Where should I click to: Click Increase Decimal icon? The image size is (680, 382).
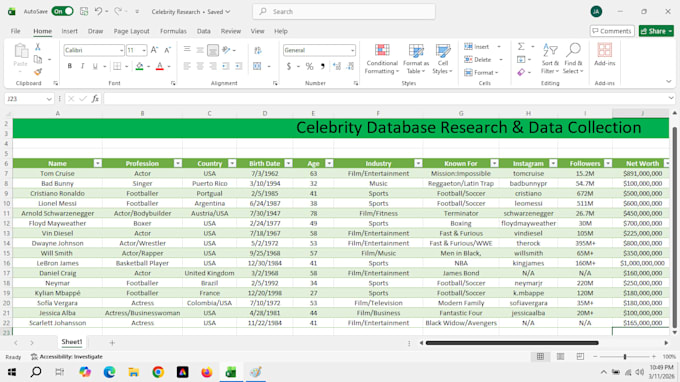click(337, 66)
